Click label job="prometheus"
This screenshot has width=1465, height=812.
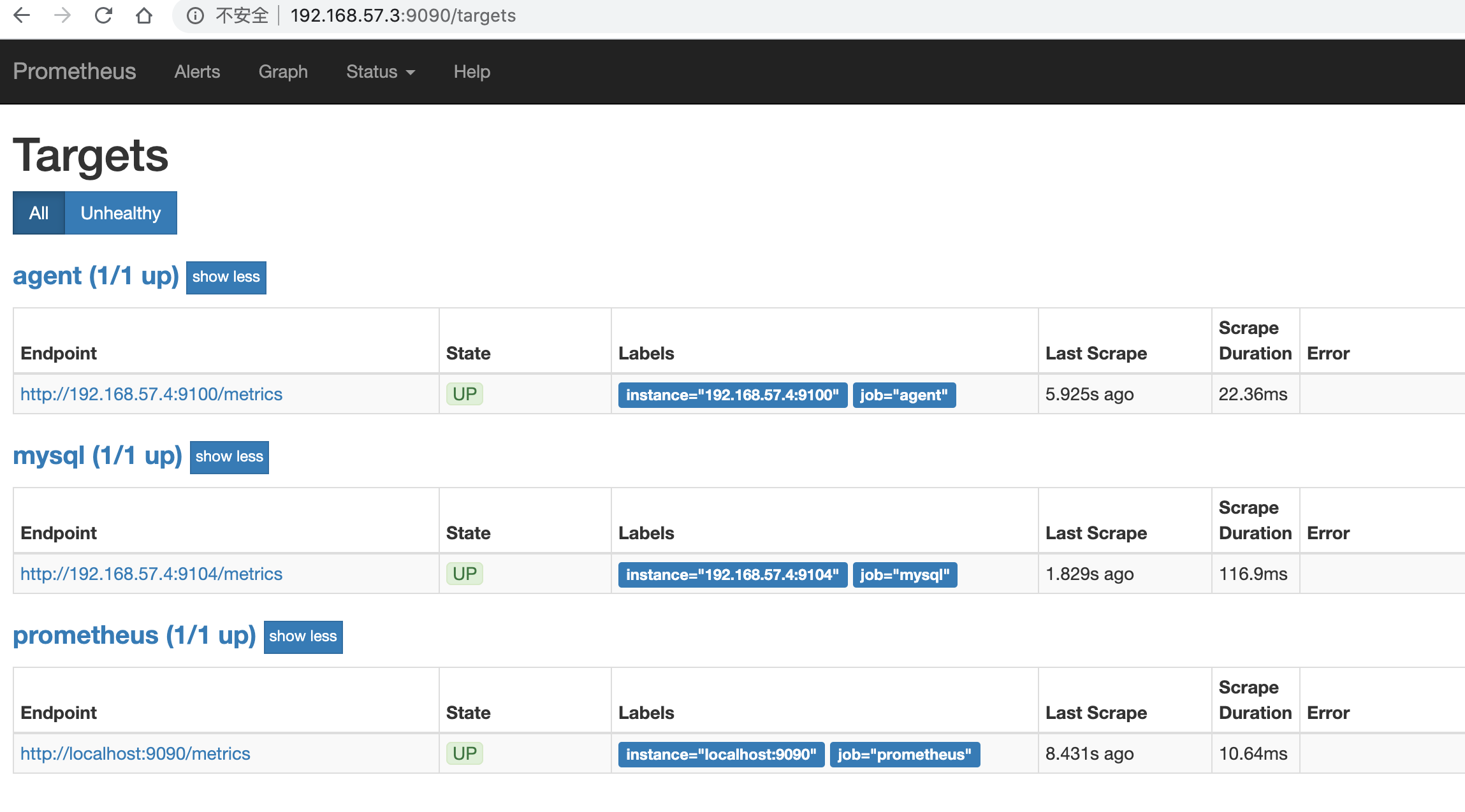905,755
